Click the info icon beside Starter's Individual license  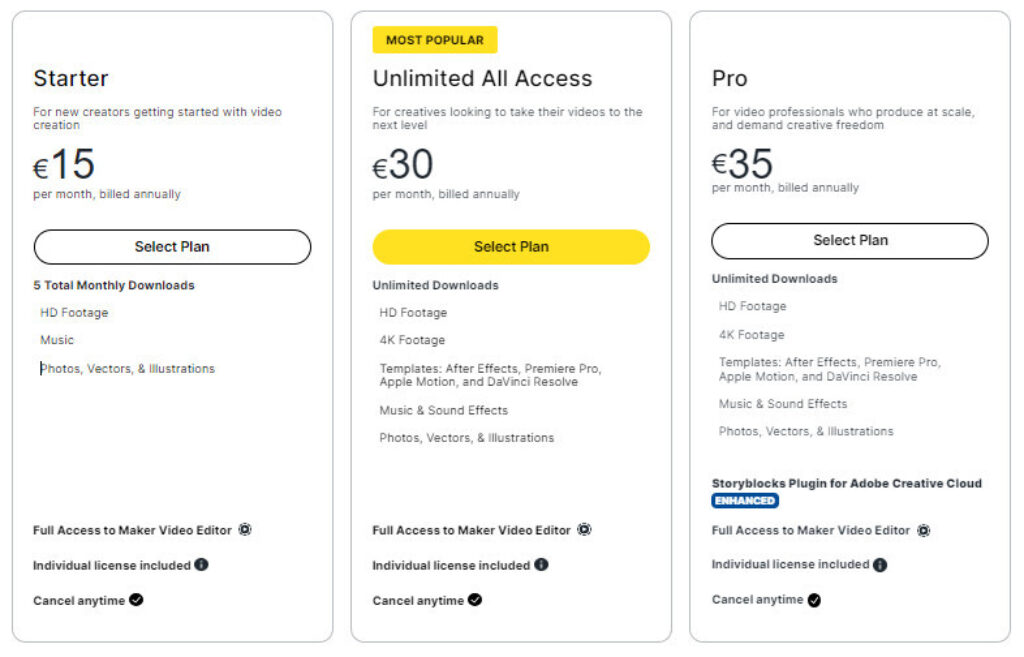203,565
